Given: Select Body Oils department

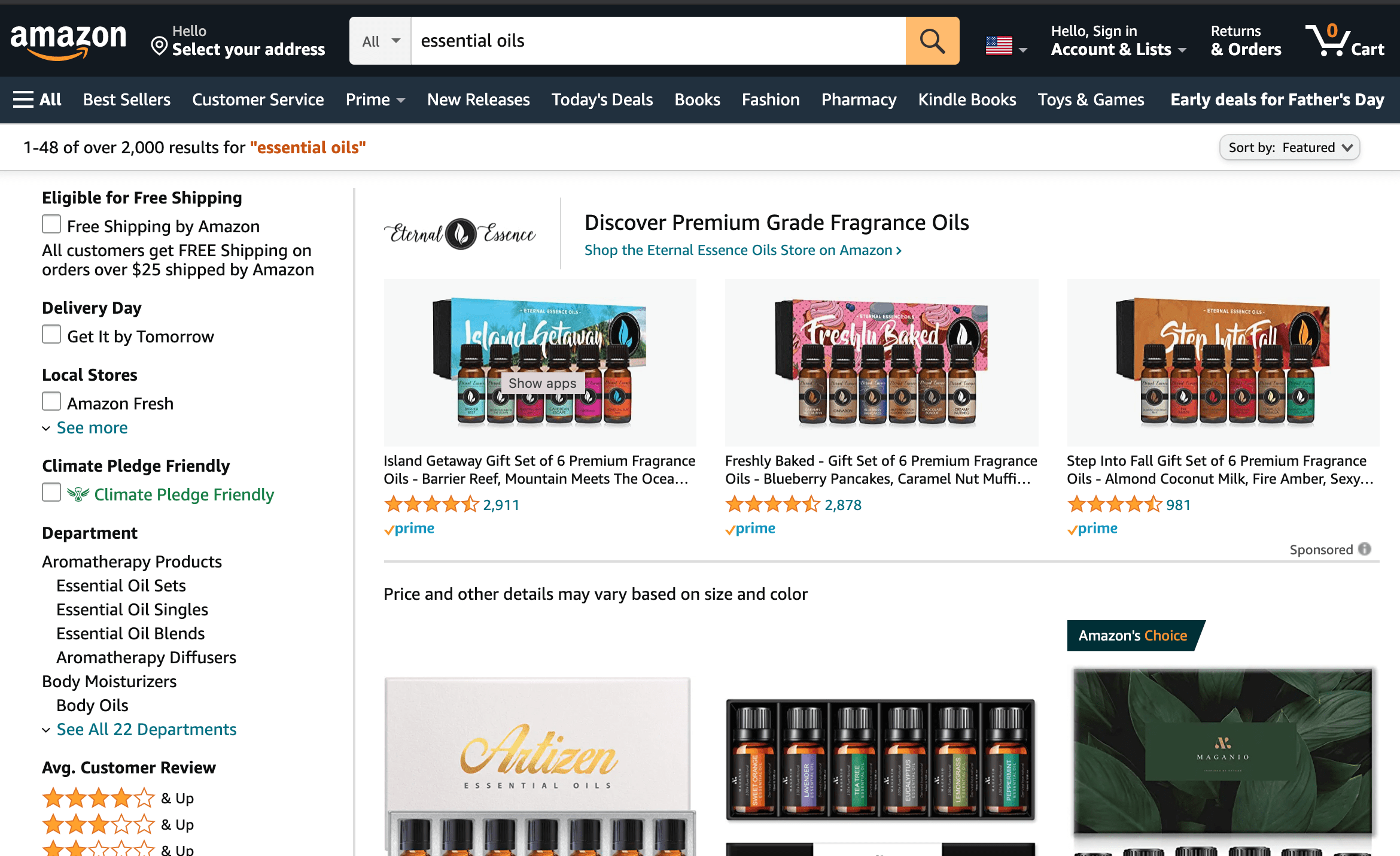Looking at the screenshot, I should pos(92,705).
